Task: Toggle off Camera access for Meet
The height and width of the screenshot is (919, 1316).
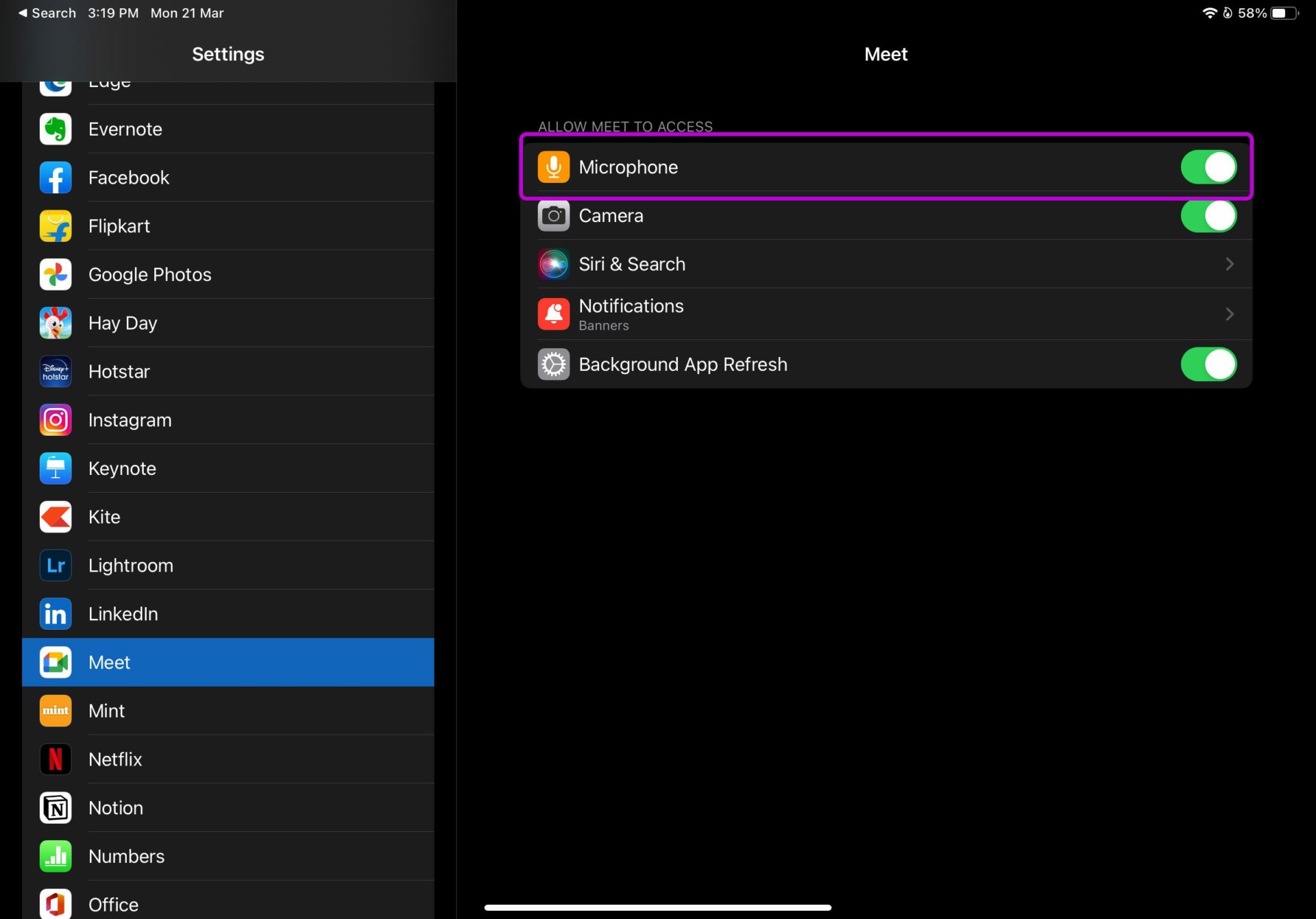Action: coord(1208,215)
